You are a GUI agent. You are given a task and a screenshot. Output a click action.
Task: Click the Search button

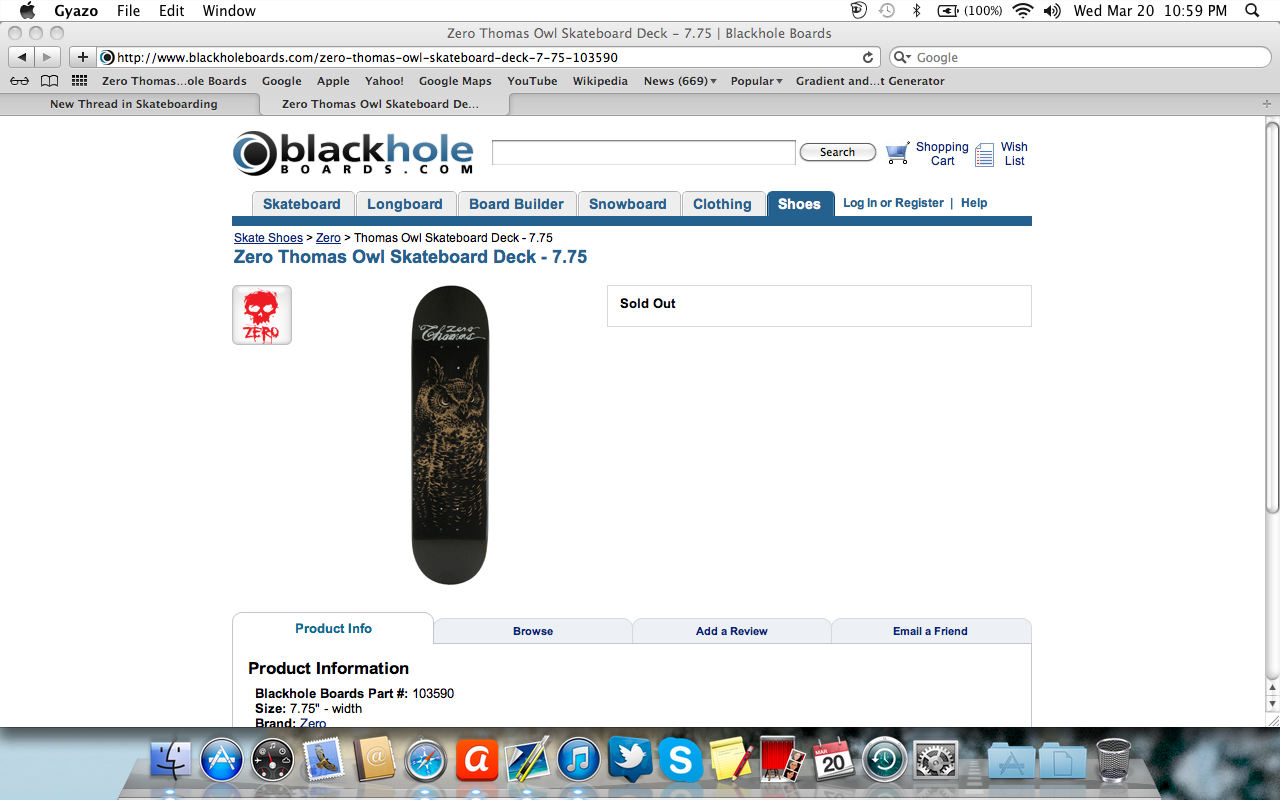(838, 152)
